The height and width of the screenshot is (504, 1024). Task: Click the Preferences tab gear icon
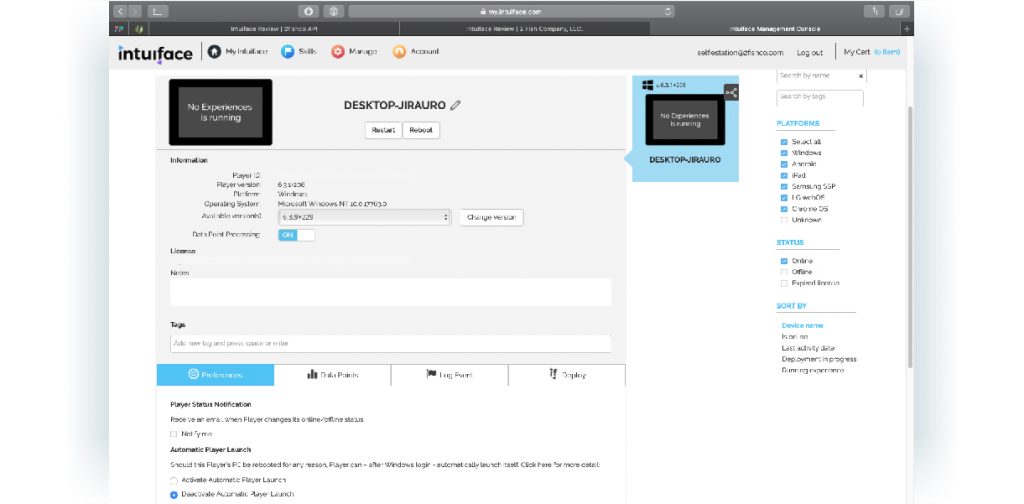click(x=193, y=374)
